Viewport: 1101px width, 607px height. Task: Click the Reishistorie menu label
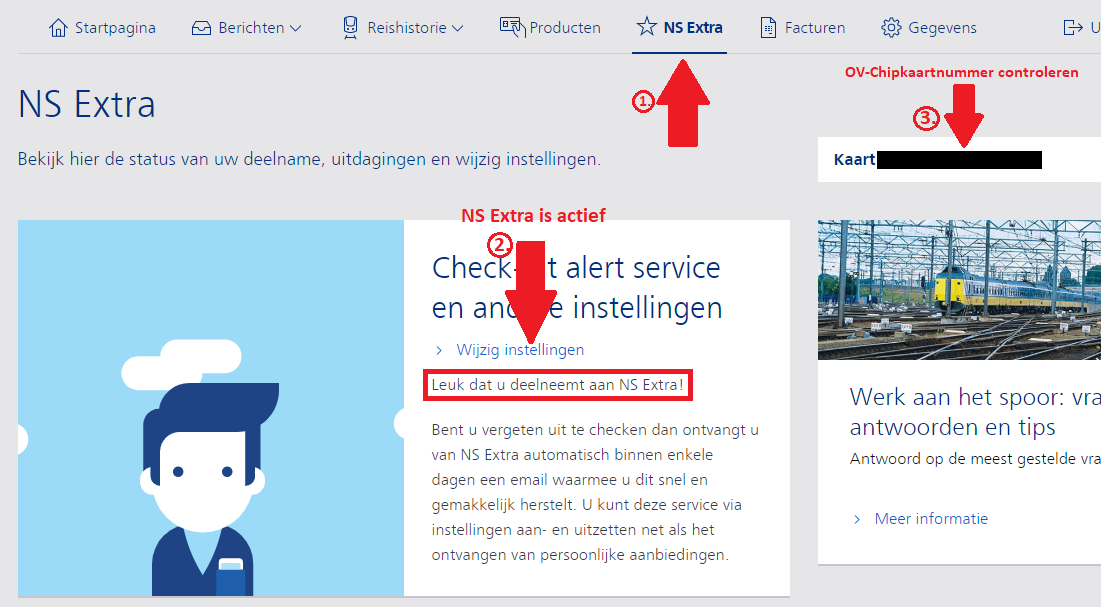click(x=407, y=28)
